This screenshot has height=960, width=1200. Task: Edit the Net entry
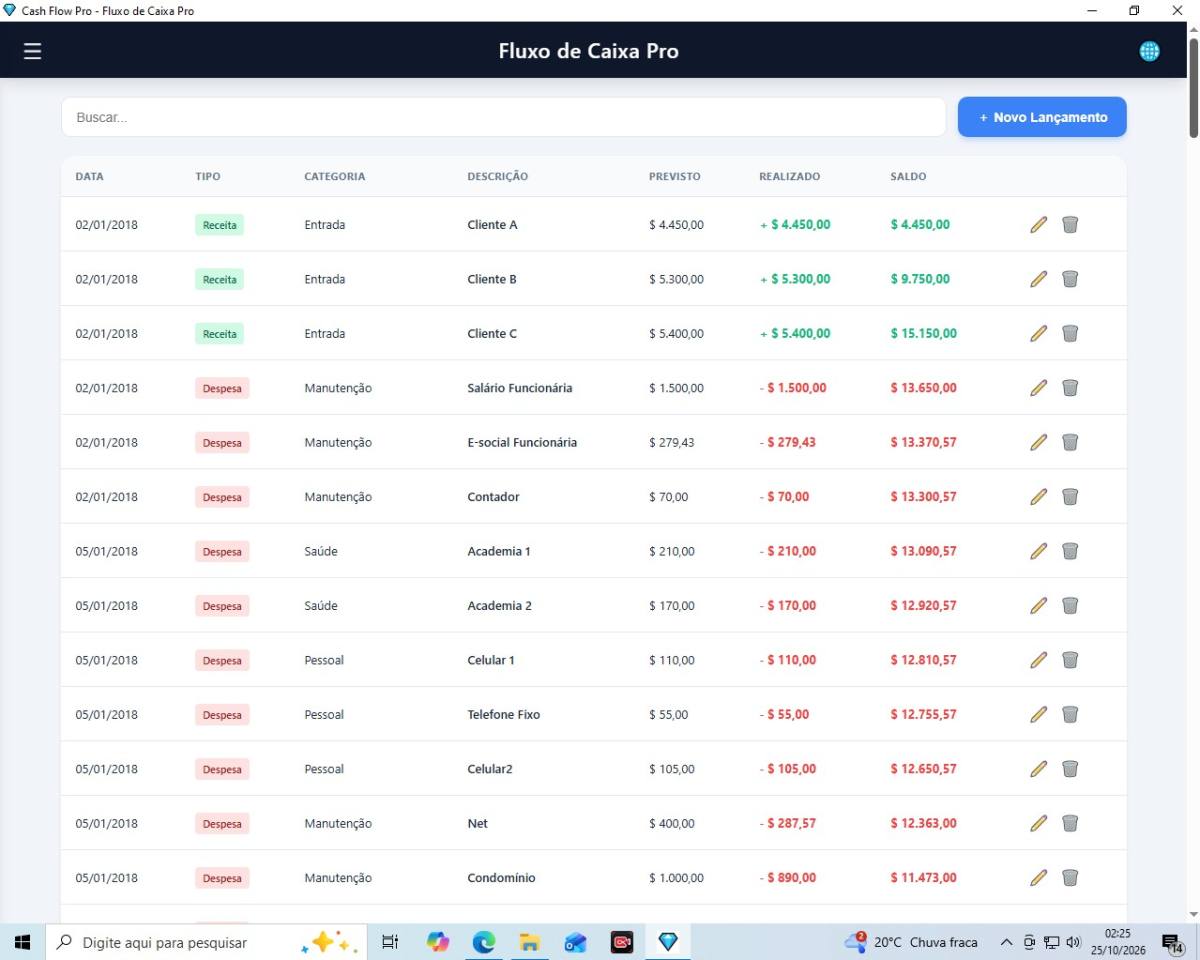[x=1039, y=824]
